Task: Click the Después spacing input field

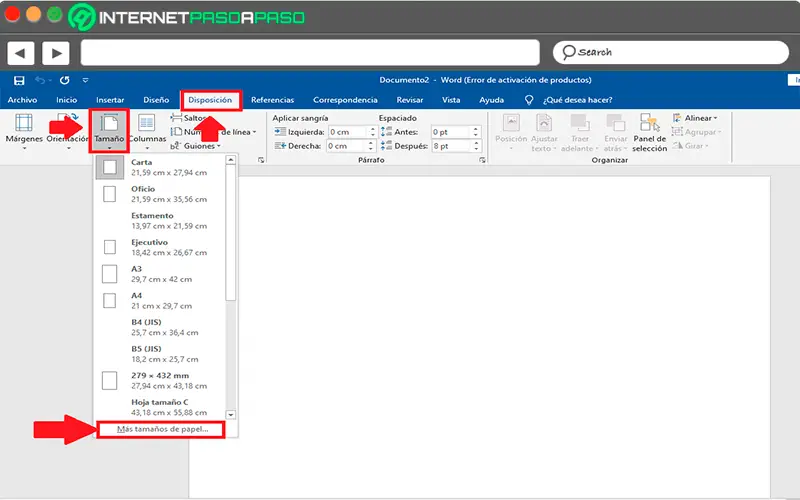Action: click(x=451, y=146)
